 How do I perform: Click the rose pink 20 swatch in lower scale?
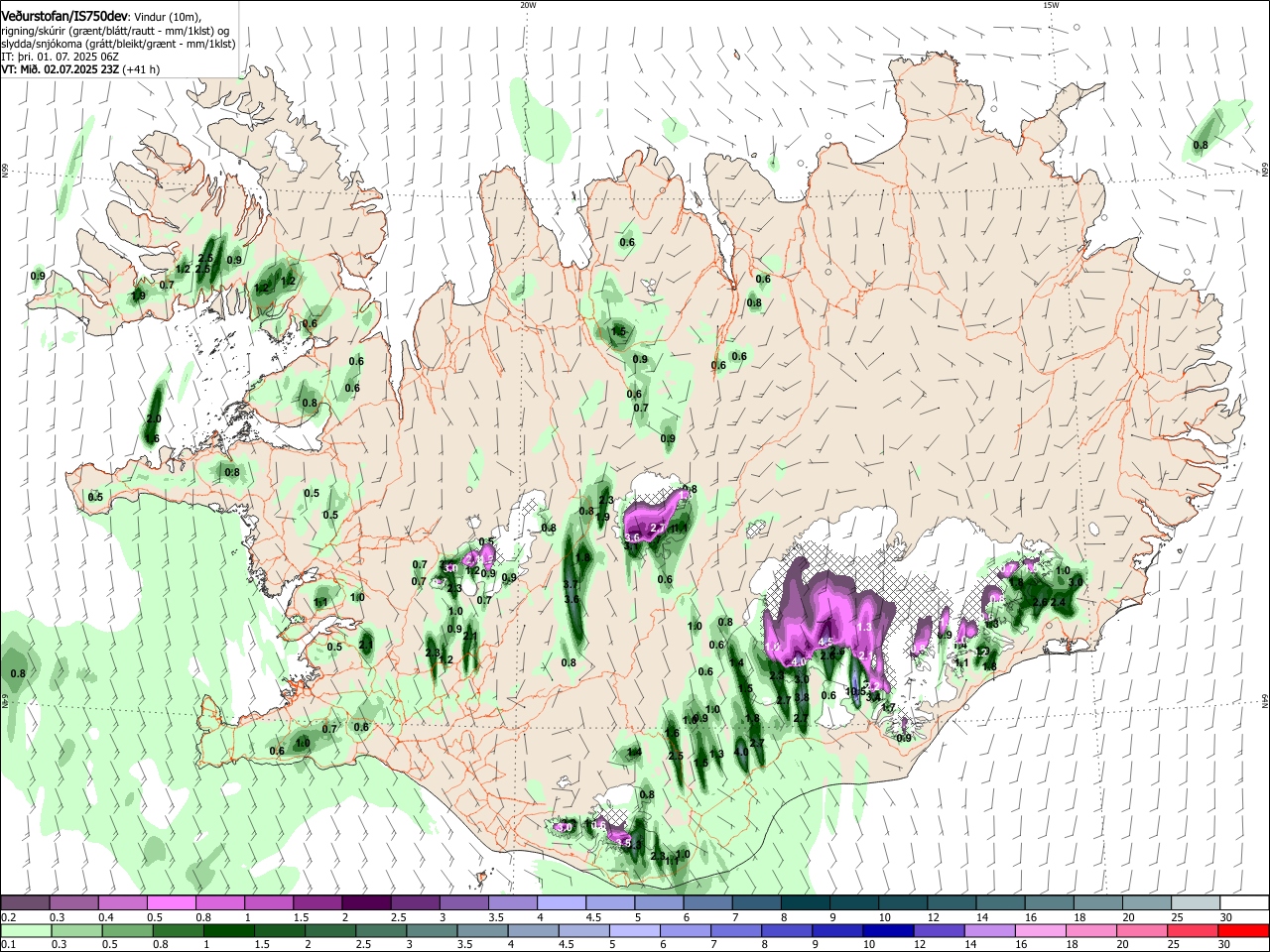(x=1143, y=931)
